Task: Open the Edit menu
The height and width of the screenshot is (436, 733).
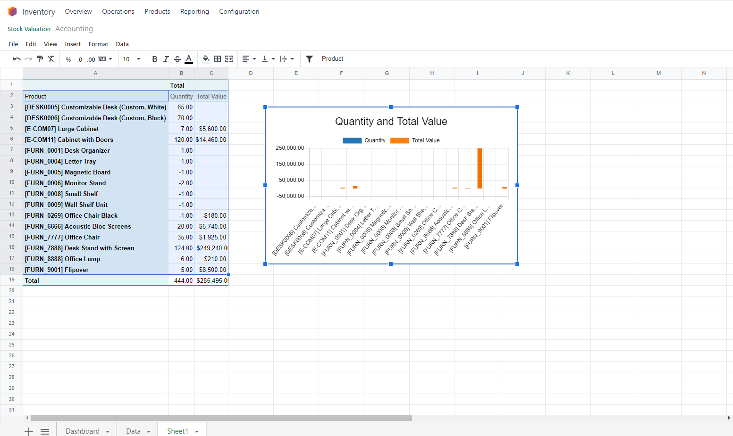Action: click(x=31, y=44)
